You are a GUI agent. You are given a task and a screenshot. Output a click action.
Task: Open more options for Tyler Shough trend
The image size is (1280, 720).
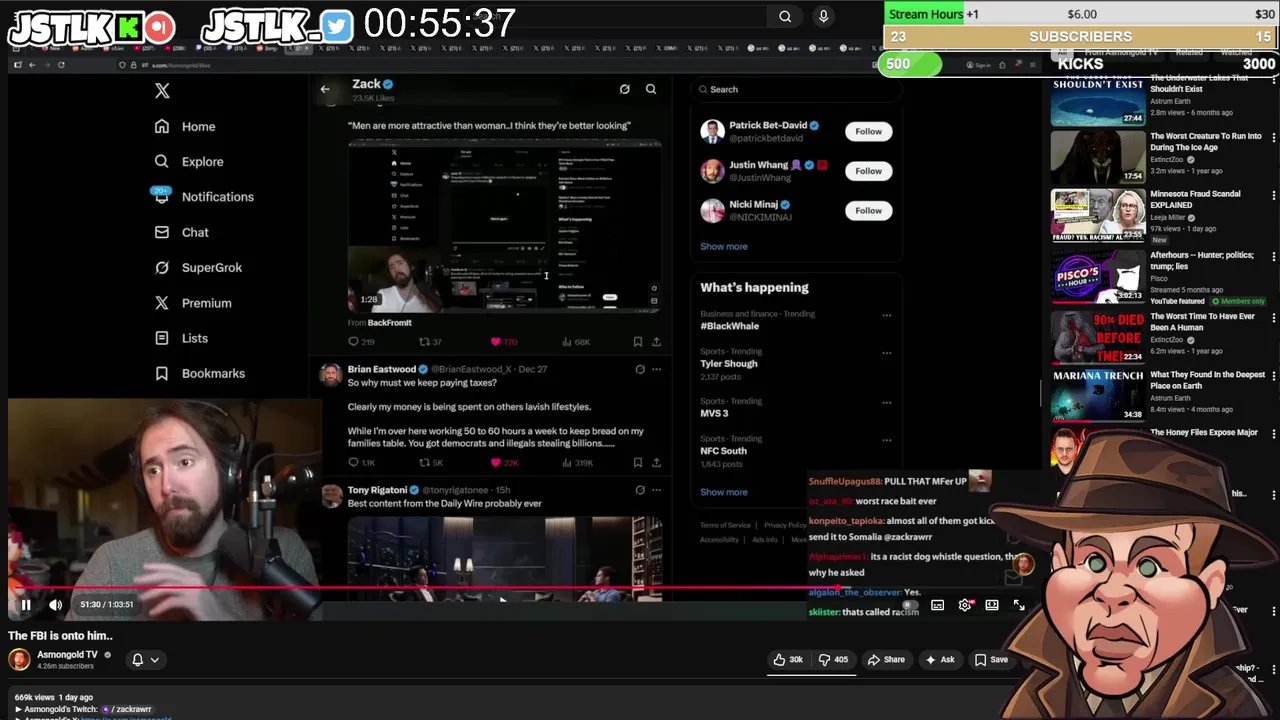(886, 353)
